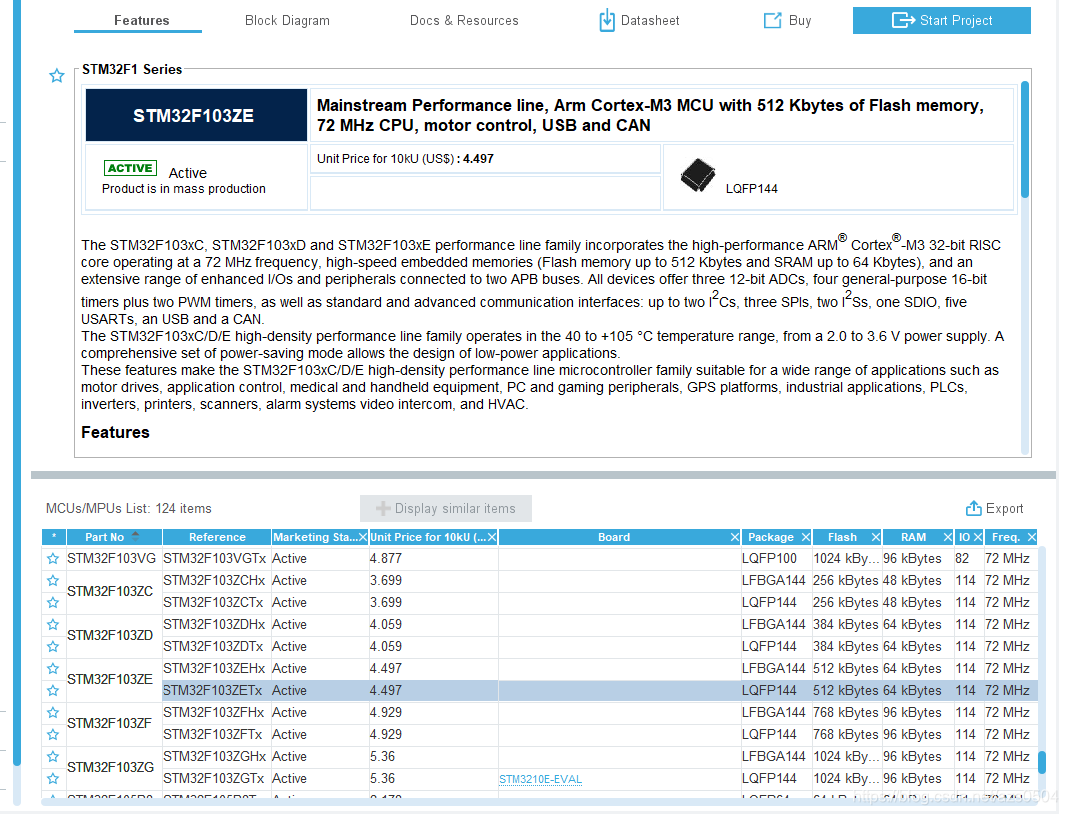Viewport: 1068px width, 815px height.
Task: Click the STM32F103ZC part number cell
Action: tap(113, 592)
